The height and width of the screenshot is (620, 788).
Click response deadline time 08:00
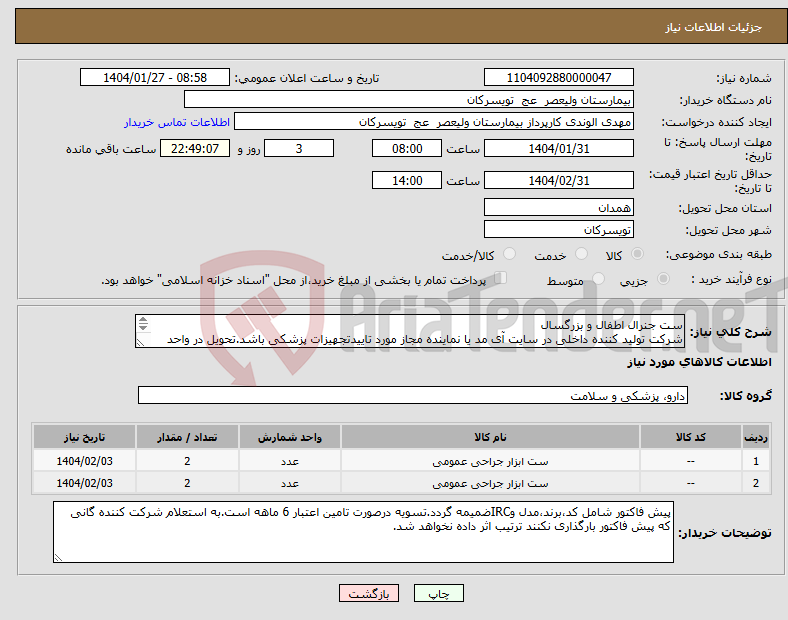[407, 148]
